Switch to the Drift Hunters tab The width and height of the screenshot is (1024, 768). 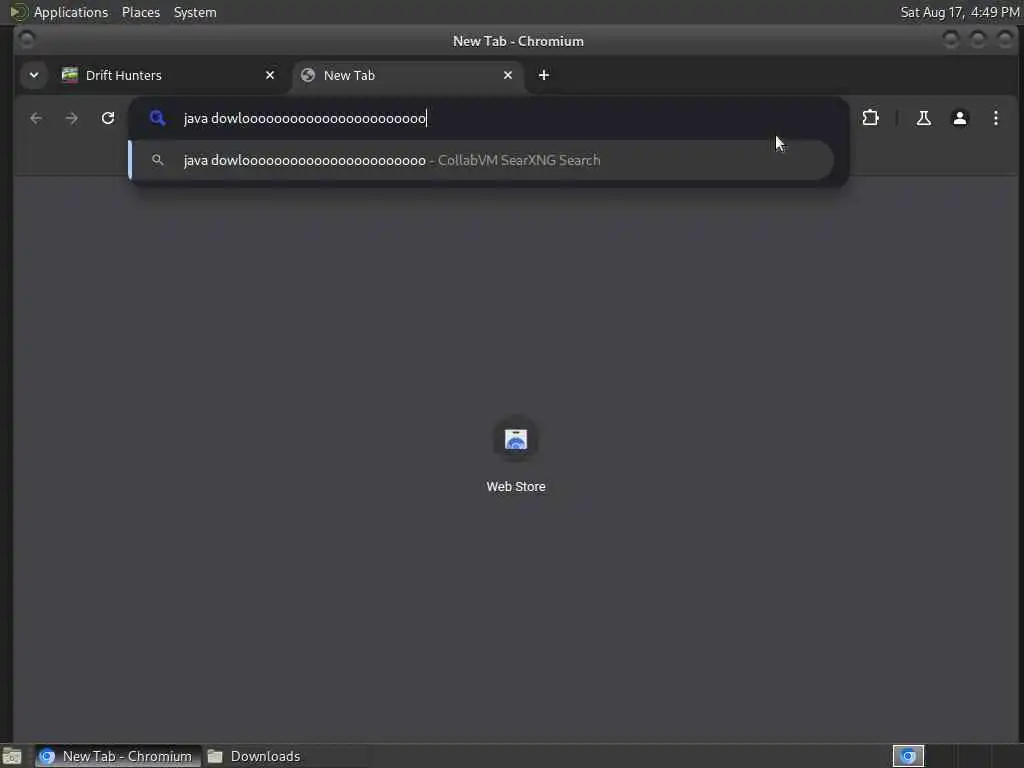(168, 75)
